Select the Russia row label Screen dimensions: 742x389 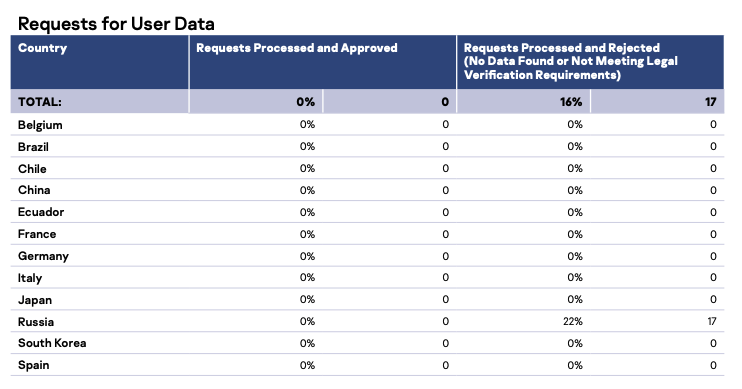pyautogui.click(x=36, y=322)
